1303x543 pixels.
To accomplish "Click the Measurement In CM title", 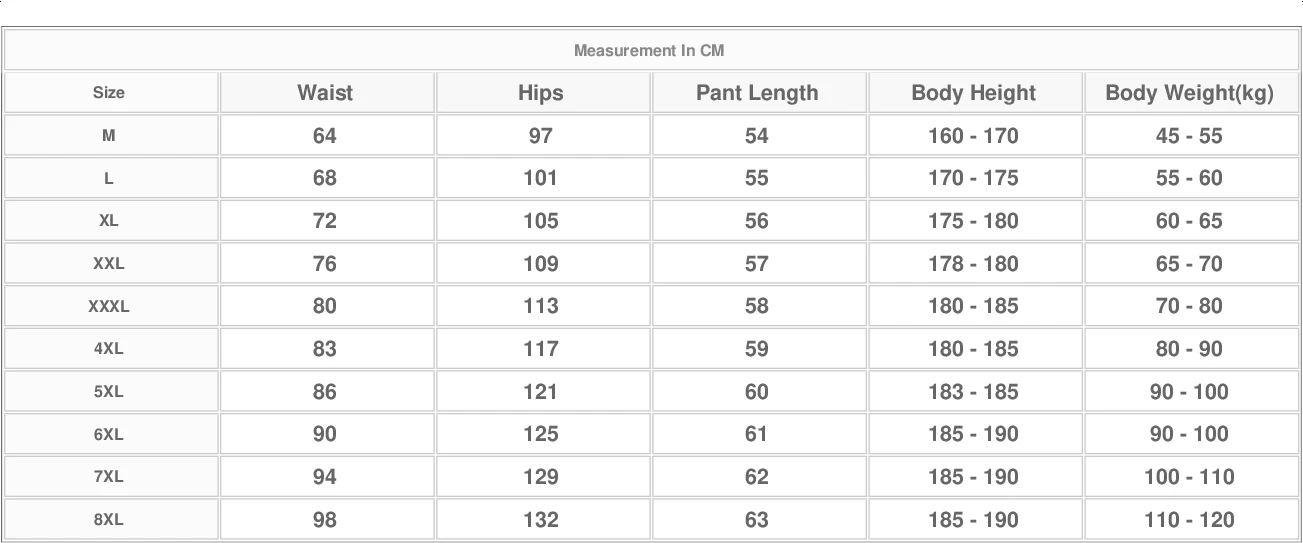I will (x=649, y=51).
